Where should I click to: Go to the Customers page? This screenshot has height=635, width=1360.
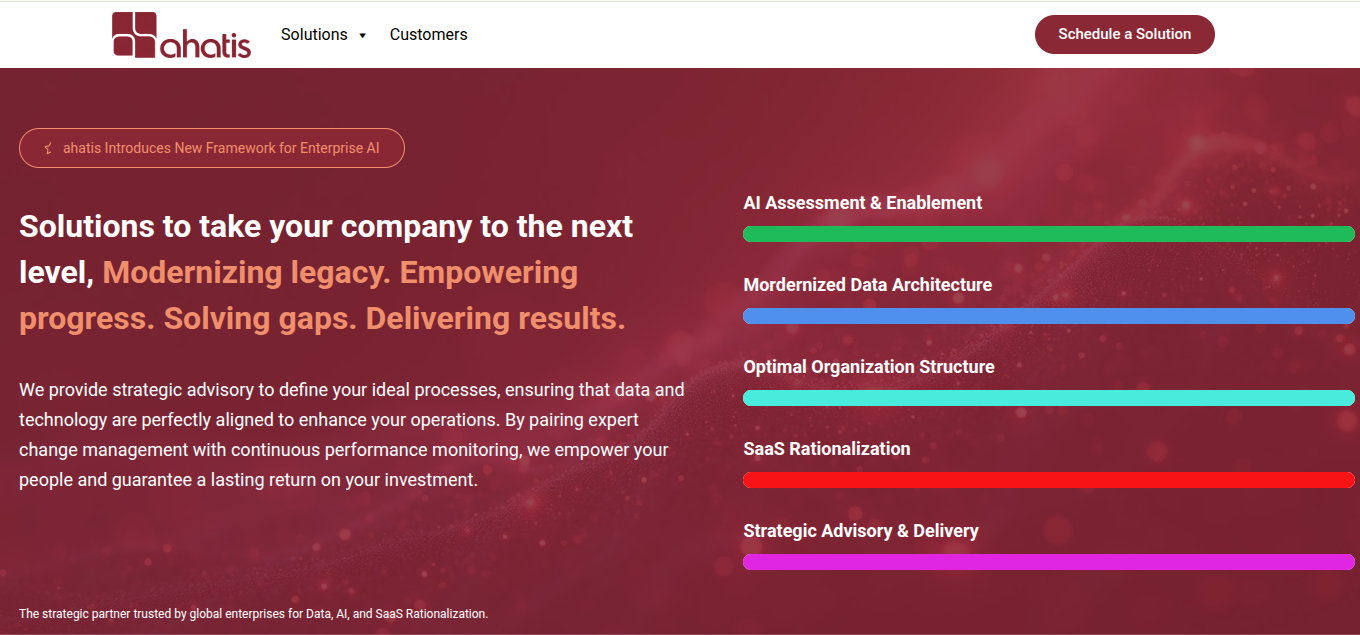tap(428, 34)
